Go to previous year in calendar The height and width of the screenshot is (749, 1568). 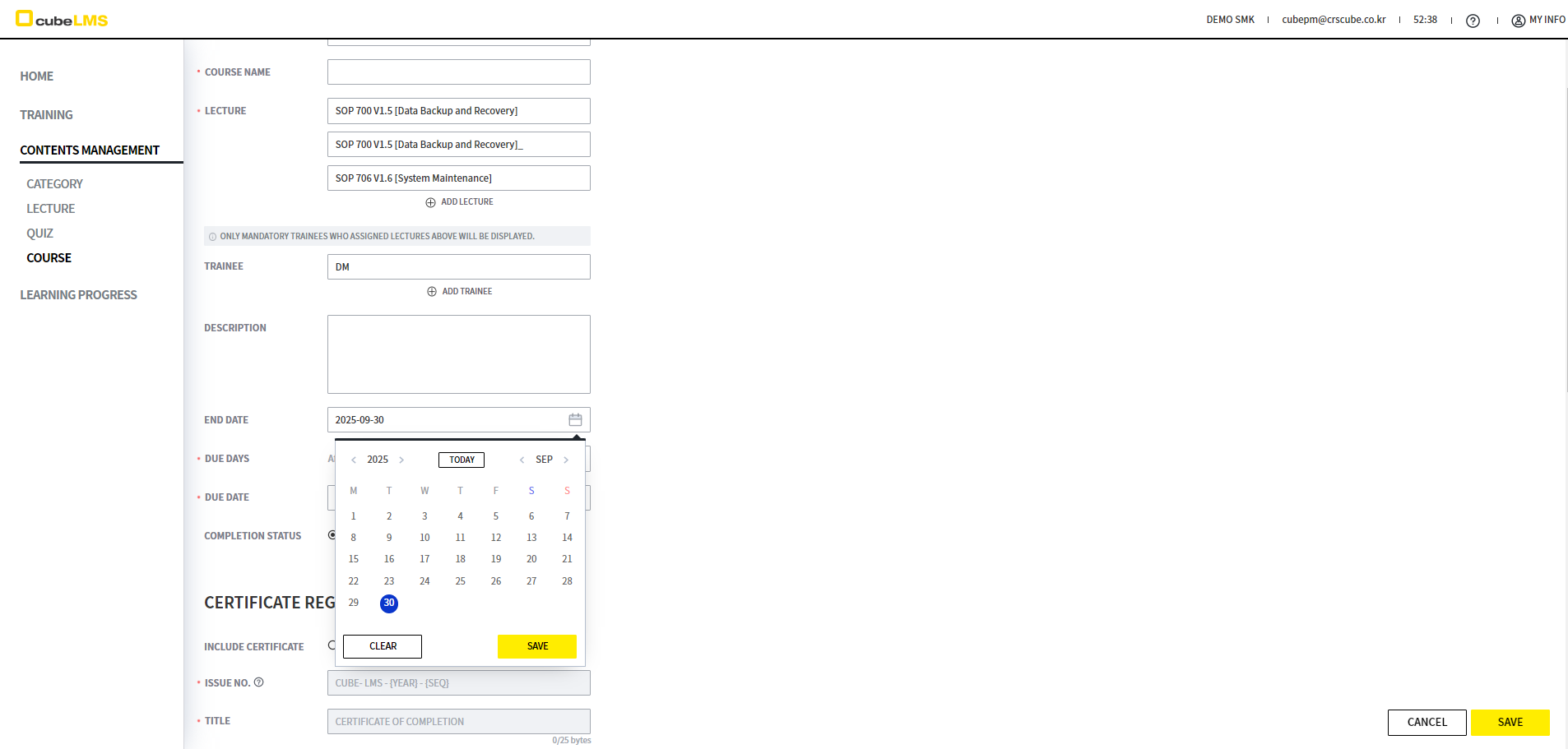click(354, 460)
